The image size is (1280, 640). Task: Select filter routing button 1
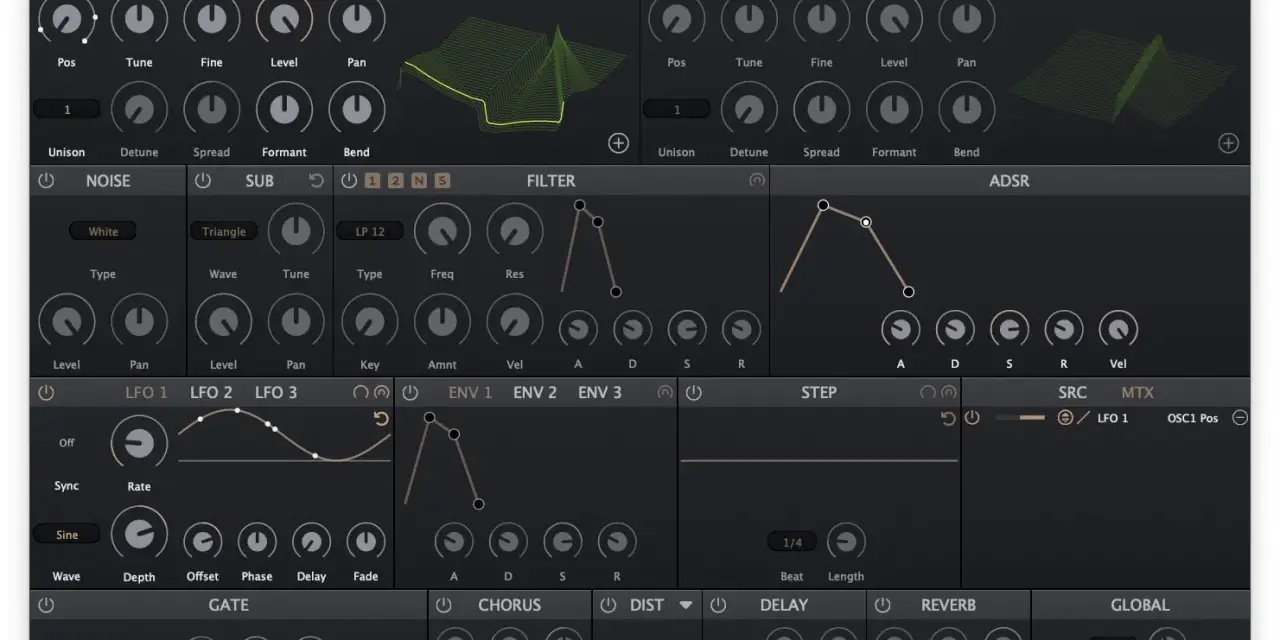(372, 181)
